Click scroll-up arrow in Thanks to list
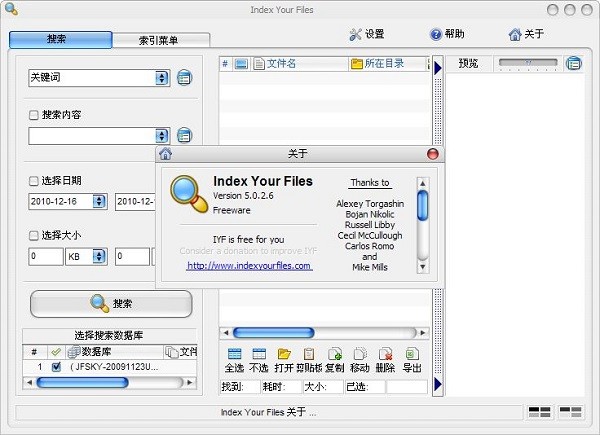 coord(422,183)
